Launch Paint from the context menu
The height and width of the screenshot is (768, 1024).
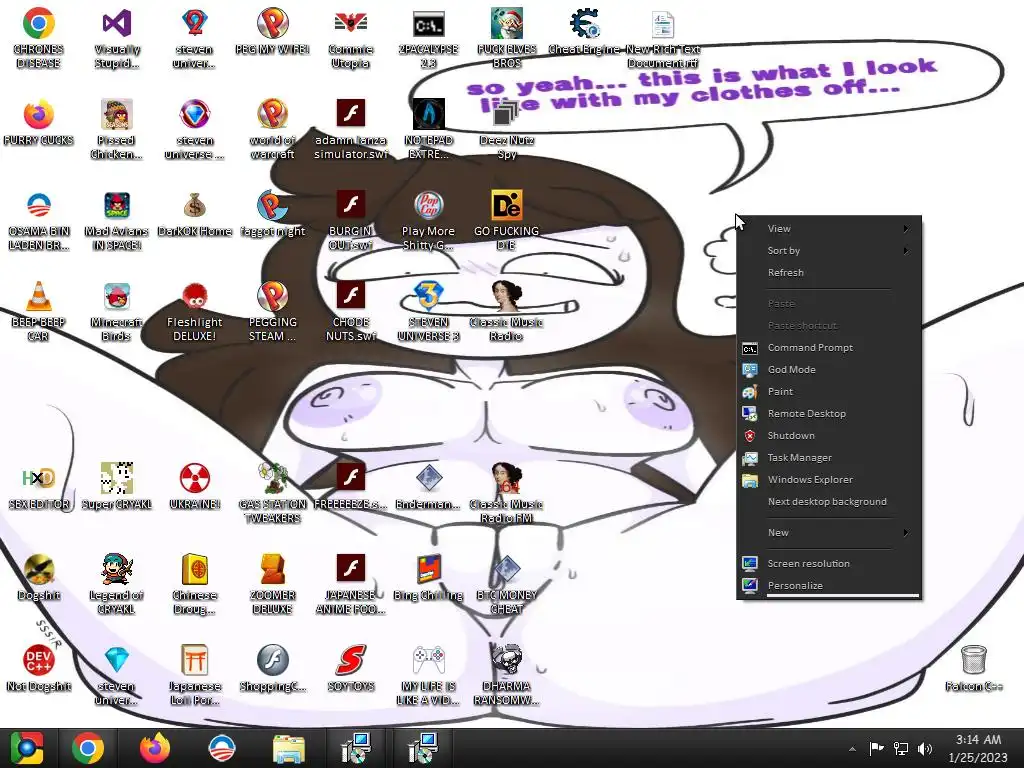pos(829,392)
